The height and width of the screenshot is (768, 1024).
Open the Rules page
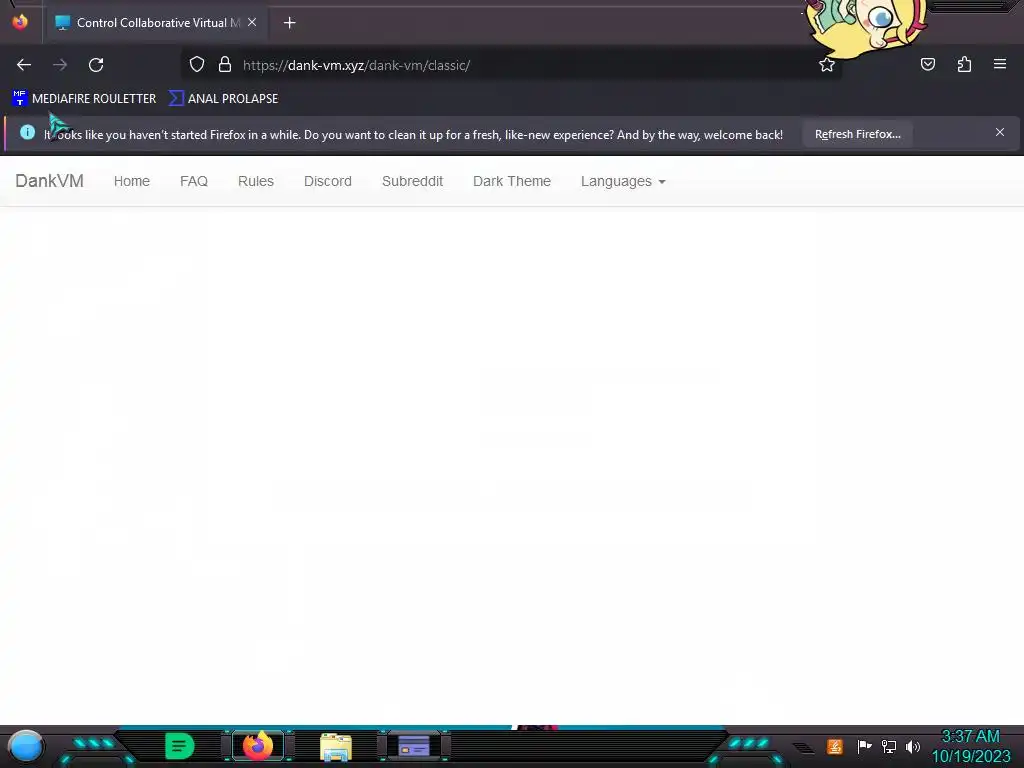pos(256,181)
